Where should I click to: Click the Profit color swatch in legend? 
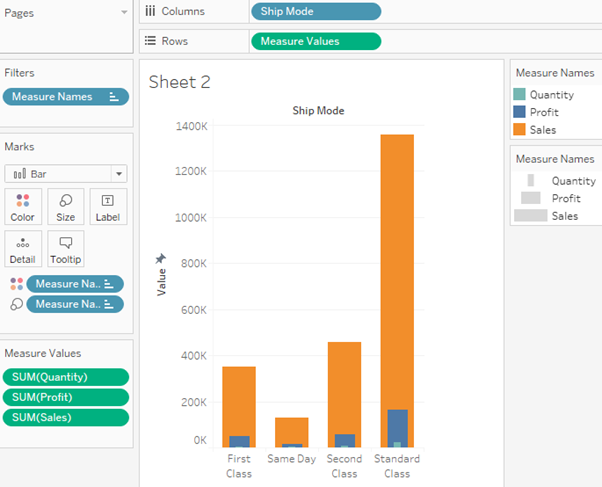pos(519,112)
